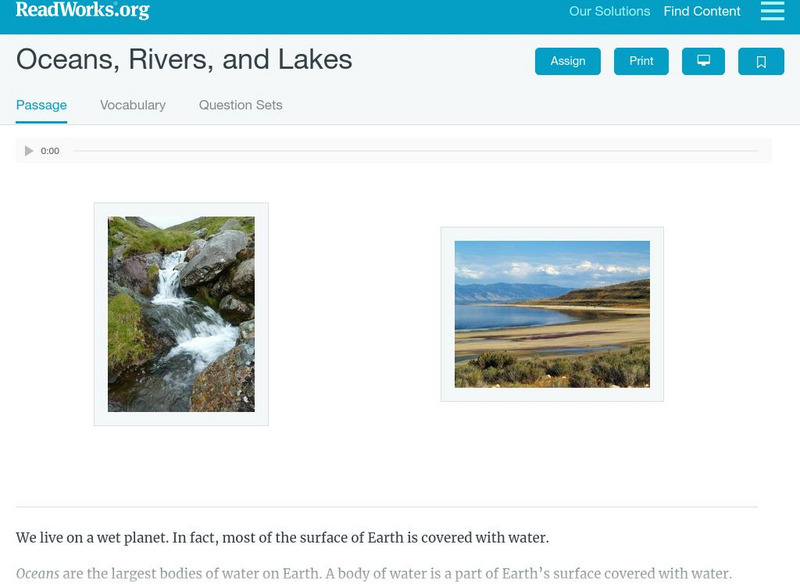The width and height of the screenshot is (800, 584).
Task: Click the ReadWorks.org logo
Action: 83,10
